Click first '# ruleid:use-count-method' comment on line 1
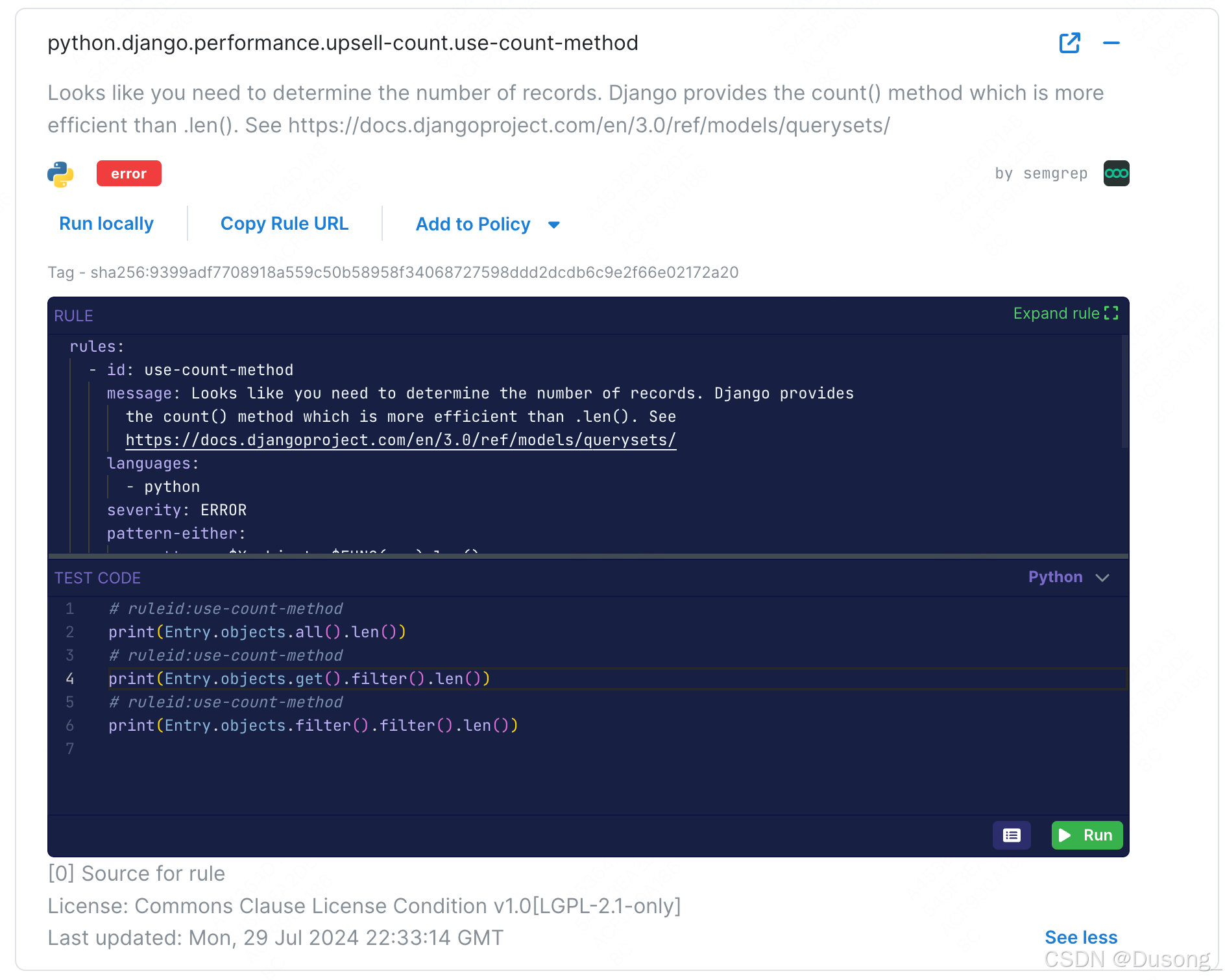Screen dimensions: 1225x980 coord(226,609)
